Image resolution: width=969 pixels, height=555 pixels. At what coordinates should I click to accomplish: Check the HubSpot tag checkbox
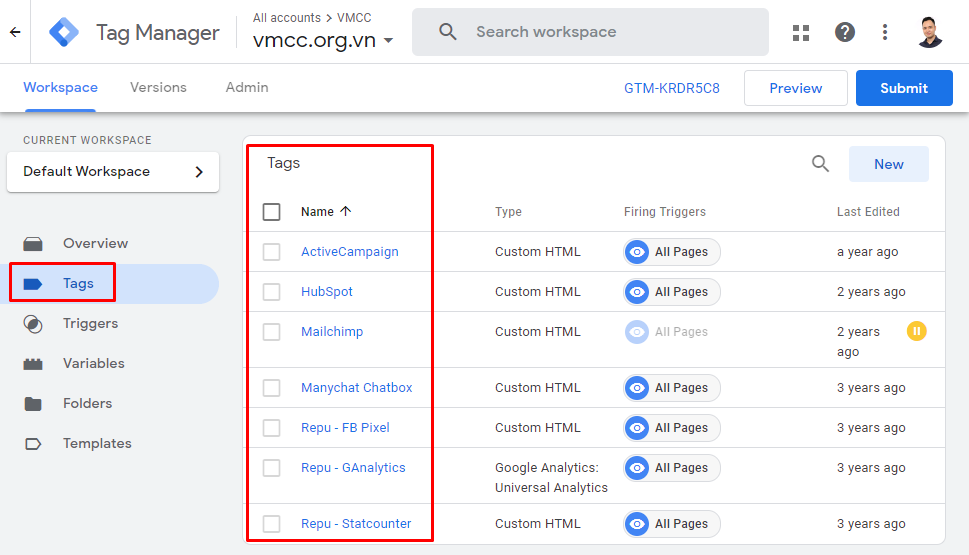point(271,292)
